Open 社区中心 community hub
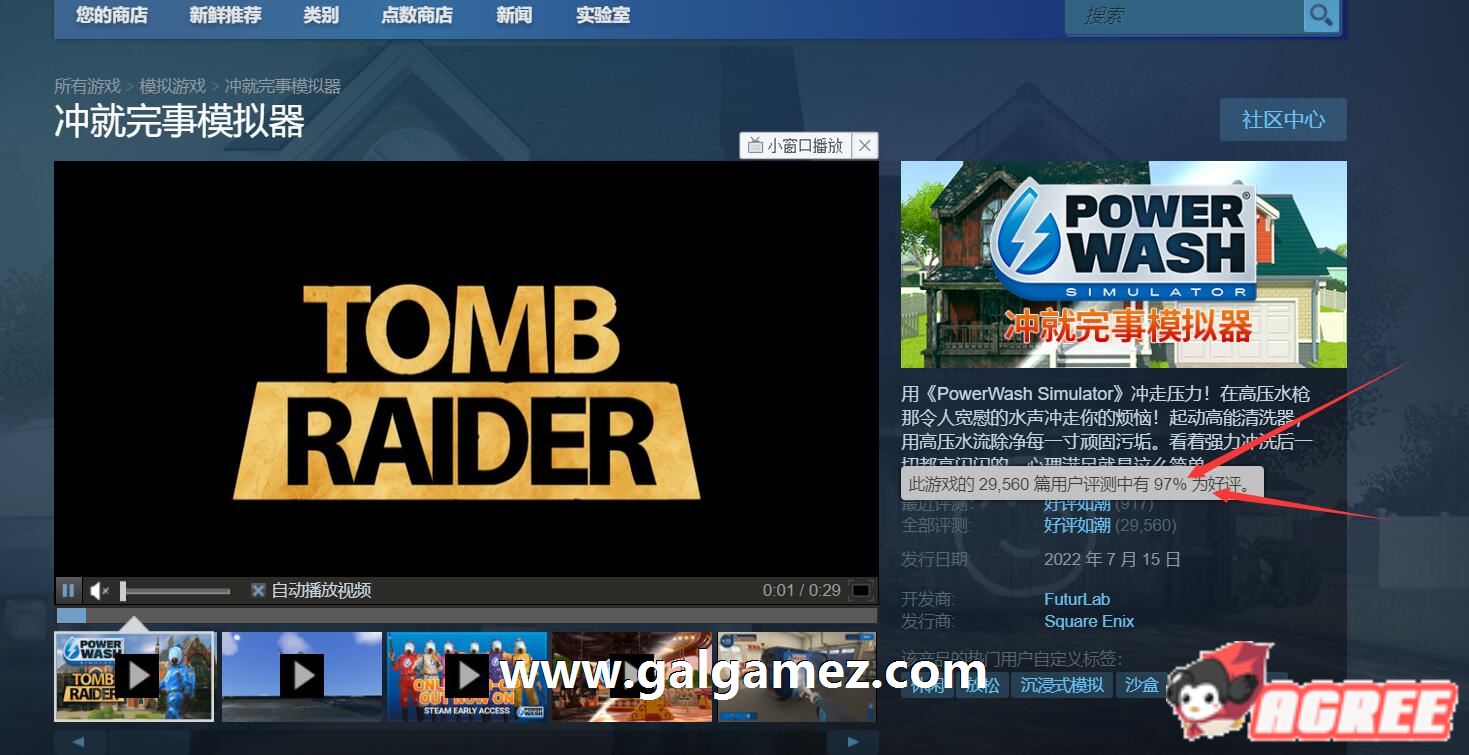Image resolution: width=1469 pixels, height=755 pixels. pyautogui.click(x=1283, y=119)
